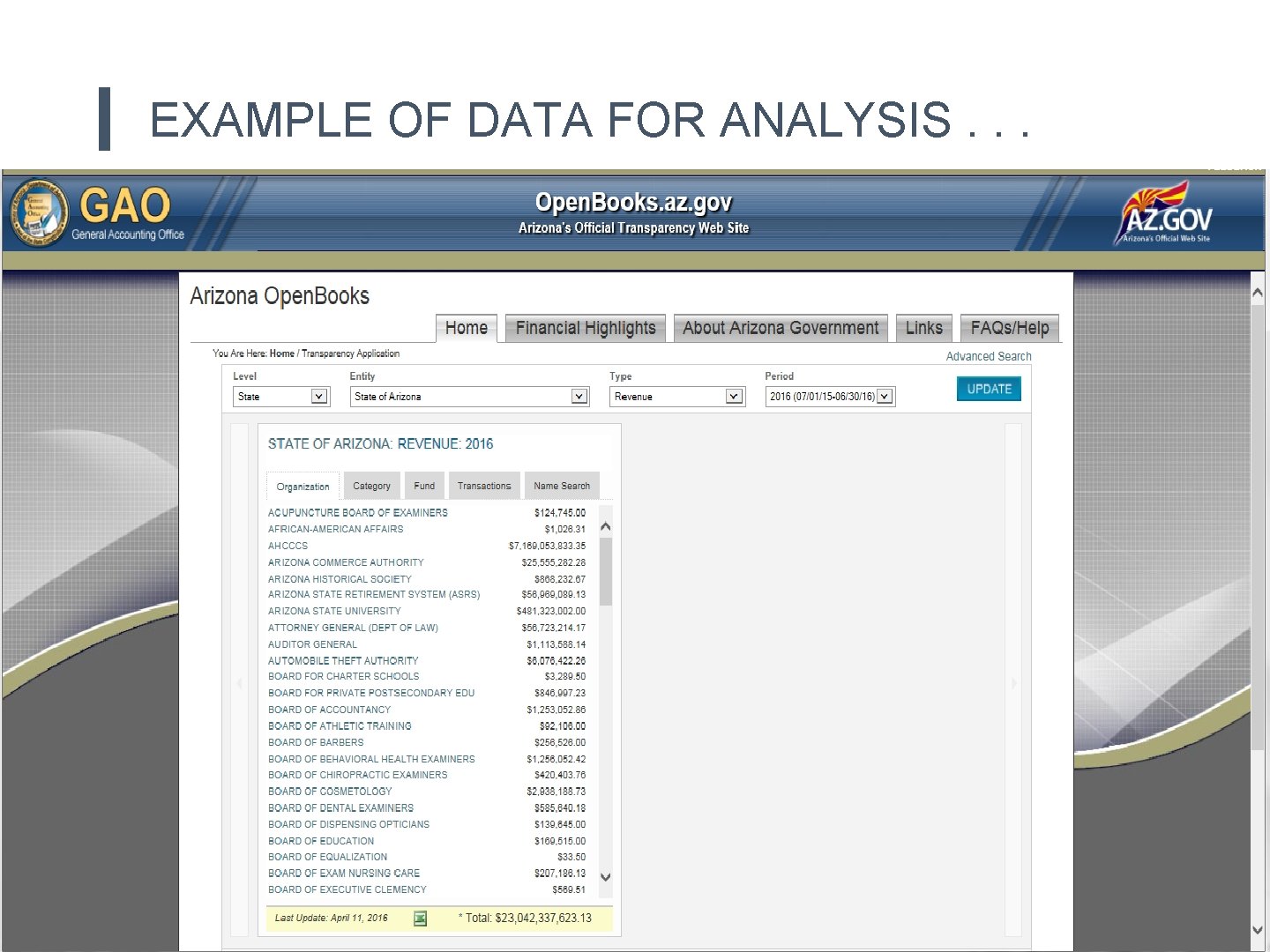Click the UPDATE button
This screenshot has width=1270, height=952.
click(x=989, y=389)
